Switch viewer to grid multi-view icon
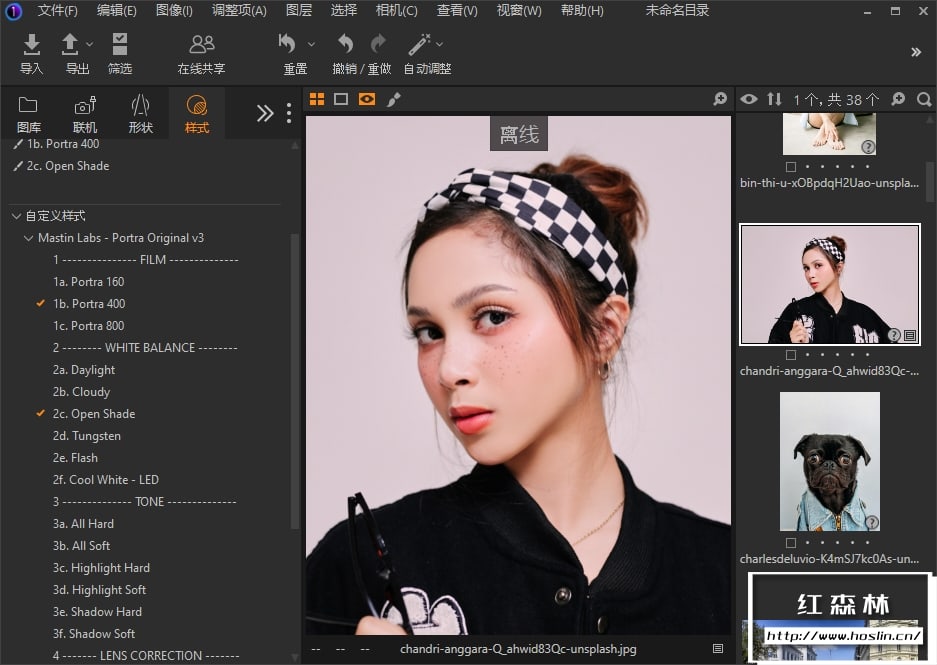Screen dimensions: 937x665 tap(317, 99)
